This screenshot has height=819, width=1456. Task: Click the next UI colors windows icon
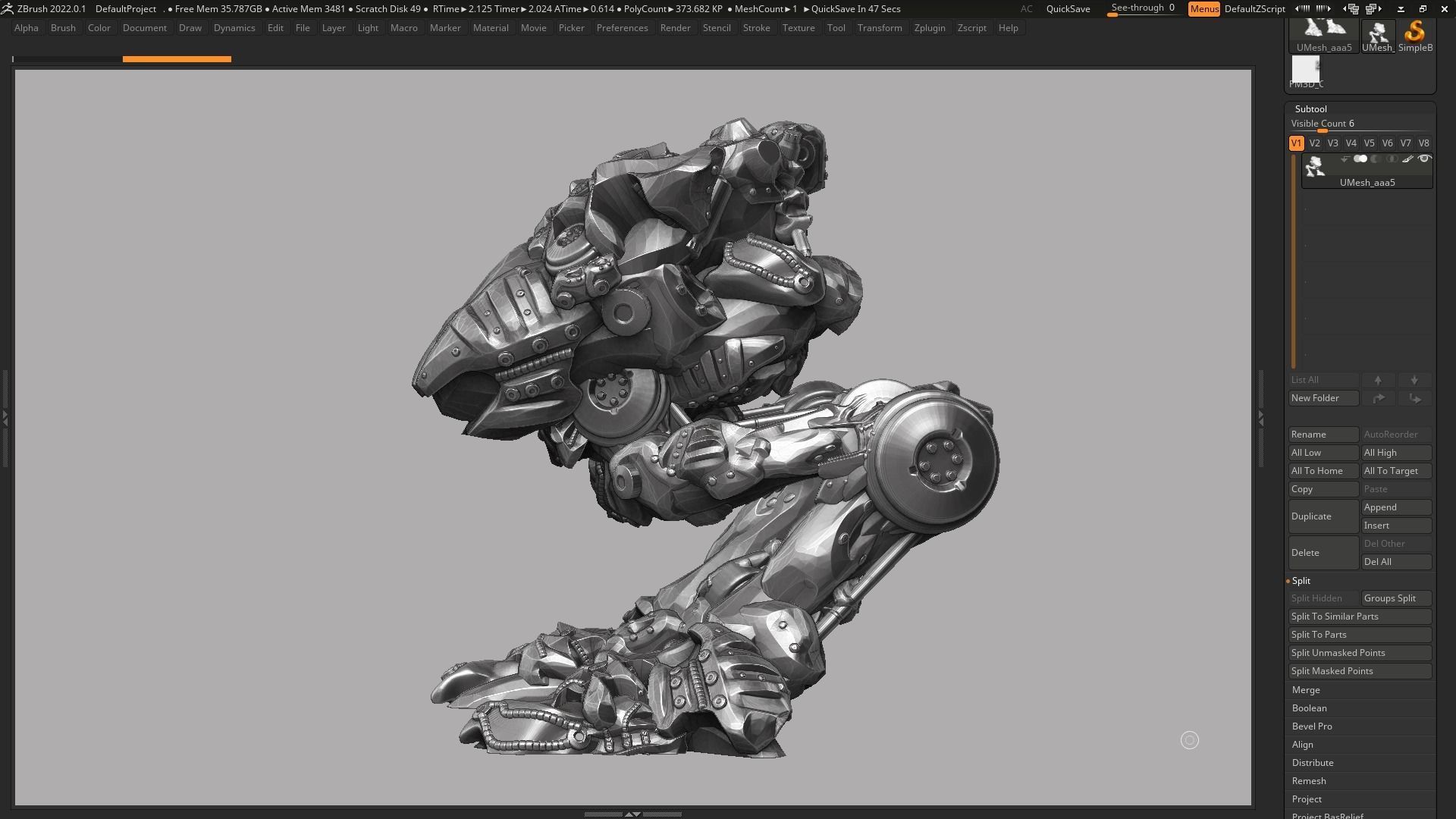click(x=1373, y=9)
